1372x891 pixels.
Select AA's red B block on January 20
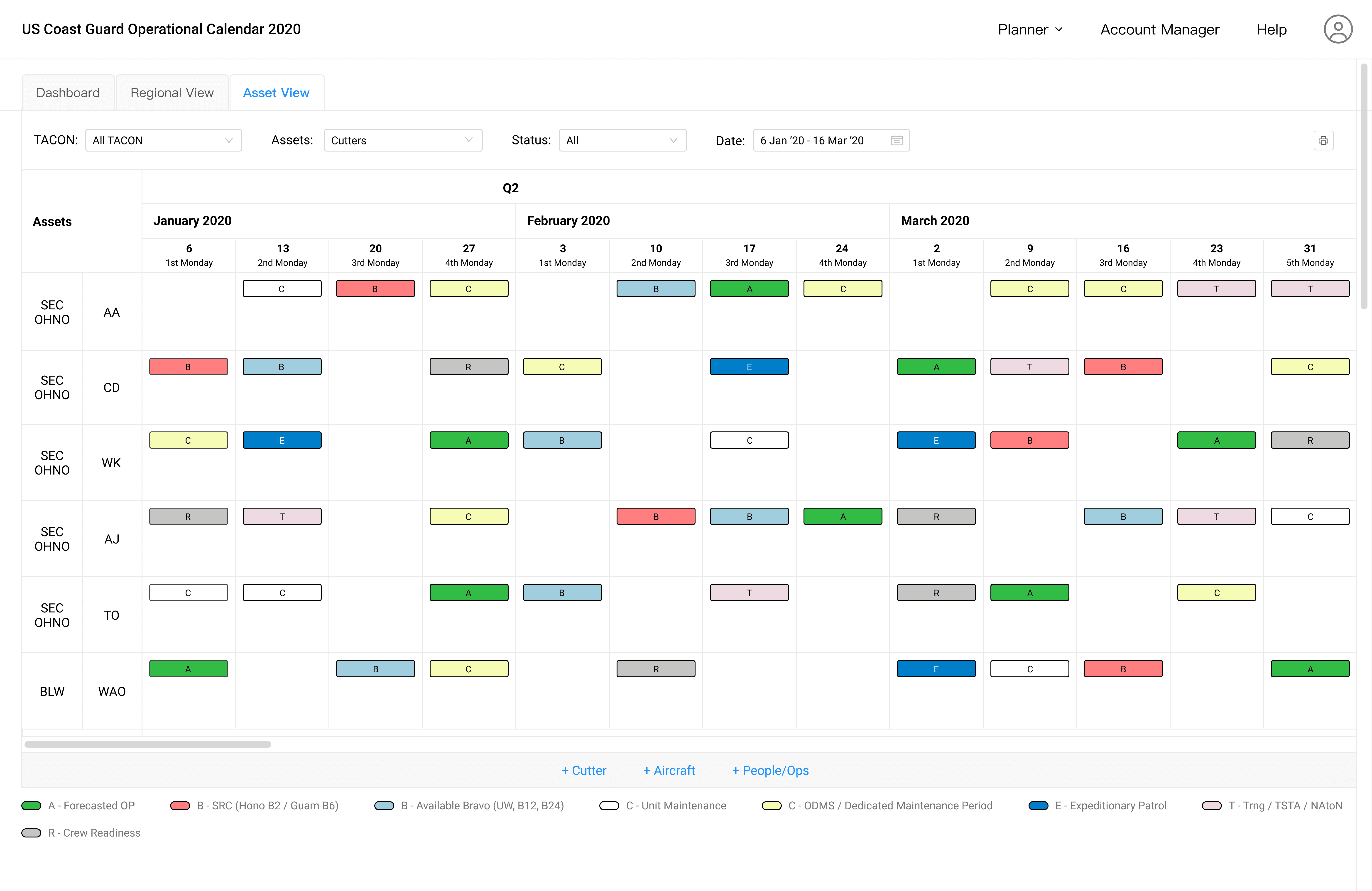click(x=375, y=289)
